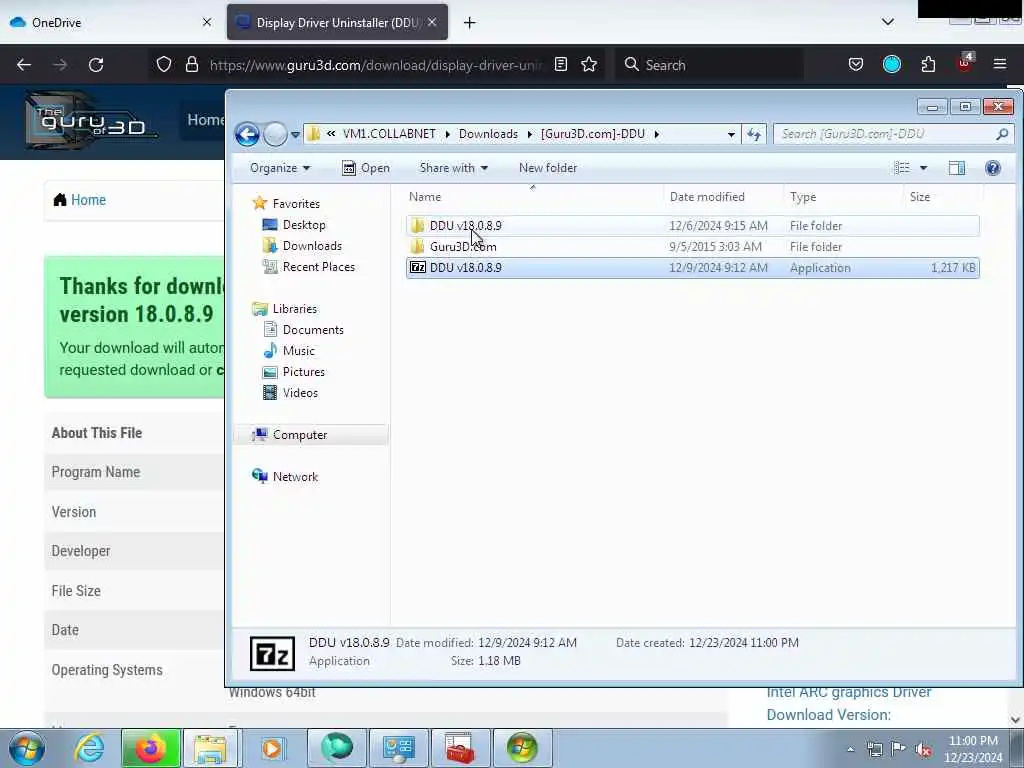Open the Home breadcrumb link

88,200
